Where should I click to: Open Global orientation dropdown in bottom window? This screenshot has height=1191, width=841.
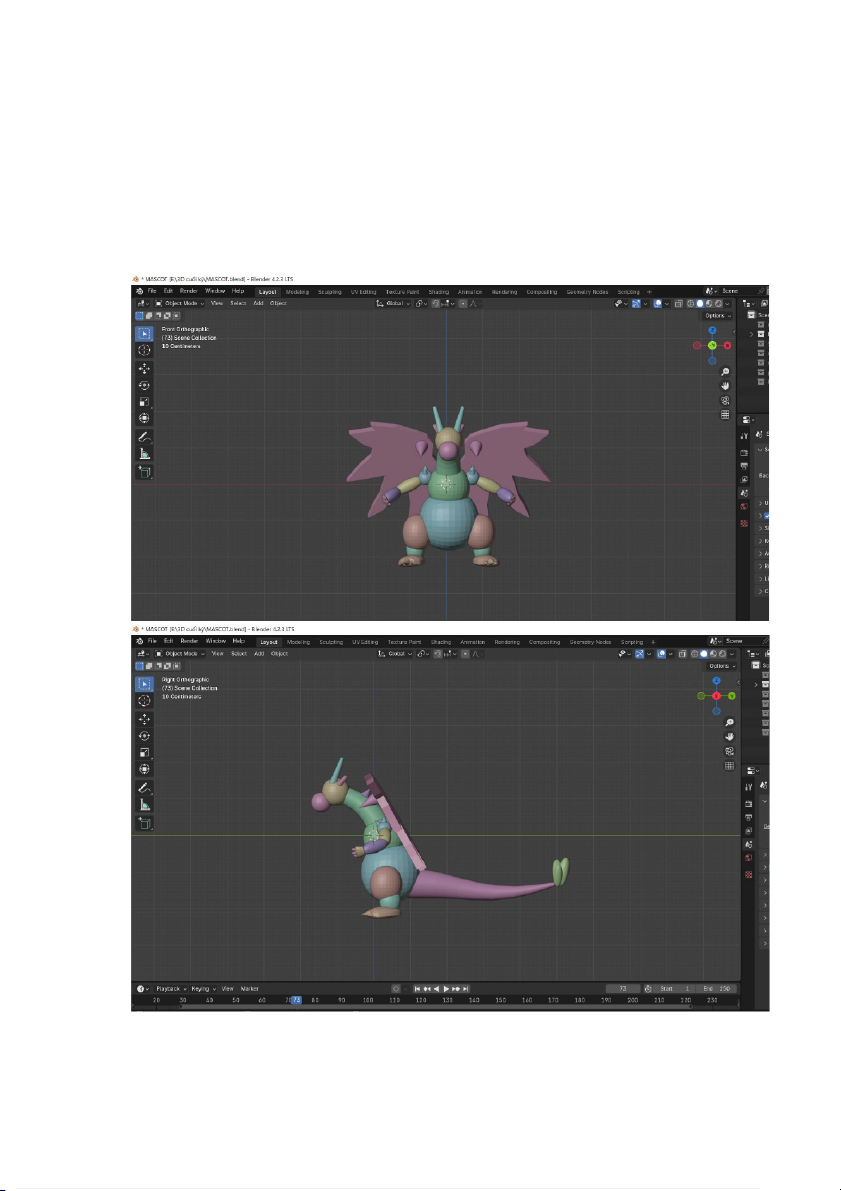click(396, 653)
